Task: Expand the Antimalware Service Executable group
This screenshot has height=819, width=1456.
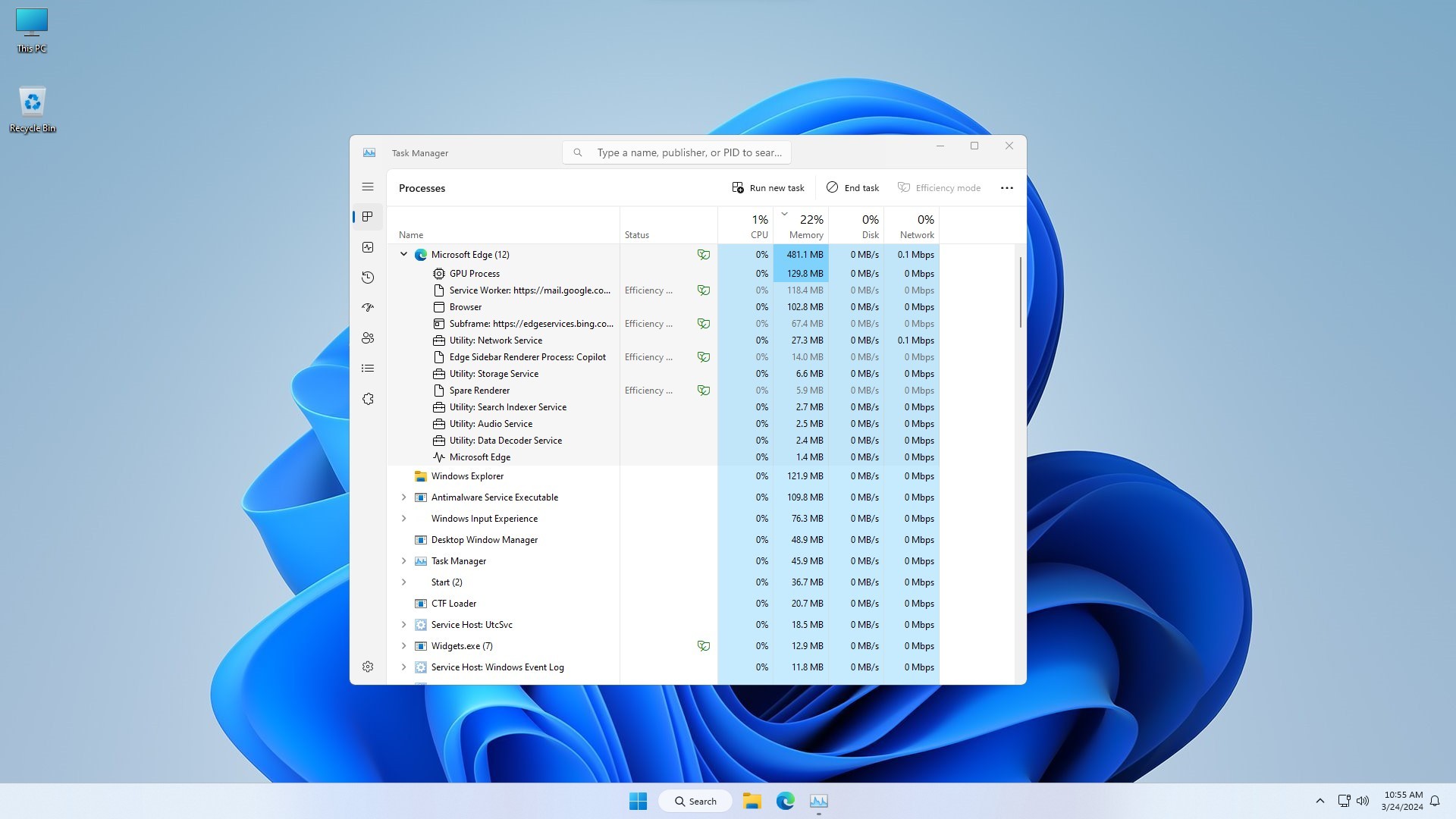Action: [x=403, y=497]
